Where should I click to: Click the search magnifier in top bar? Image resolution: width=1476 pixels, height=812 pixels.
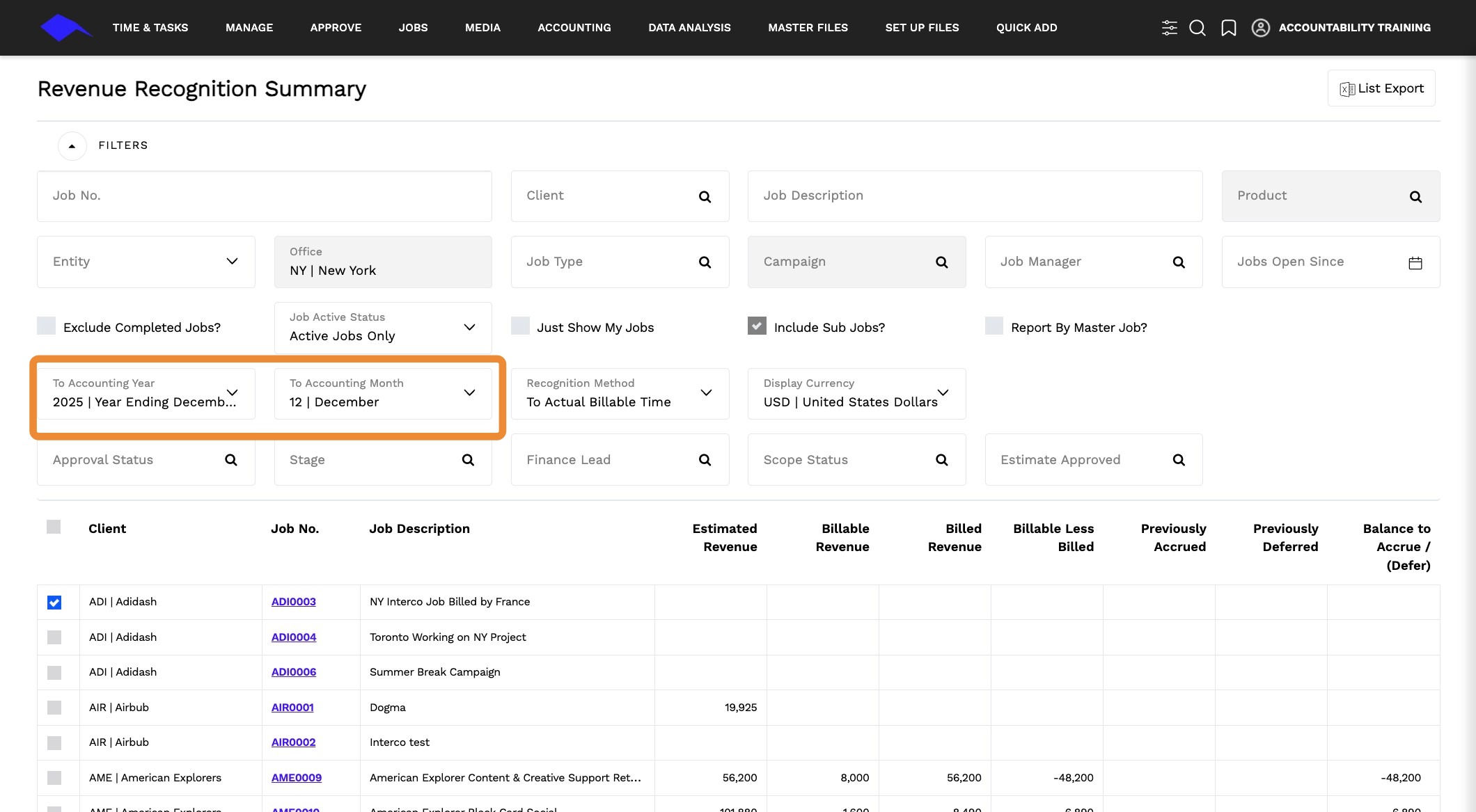(x=1198, y=28)
